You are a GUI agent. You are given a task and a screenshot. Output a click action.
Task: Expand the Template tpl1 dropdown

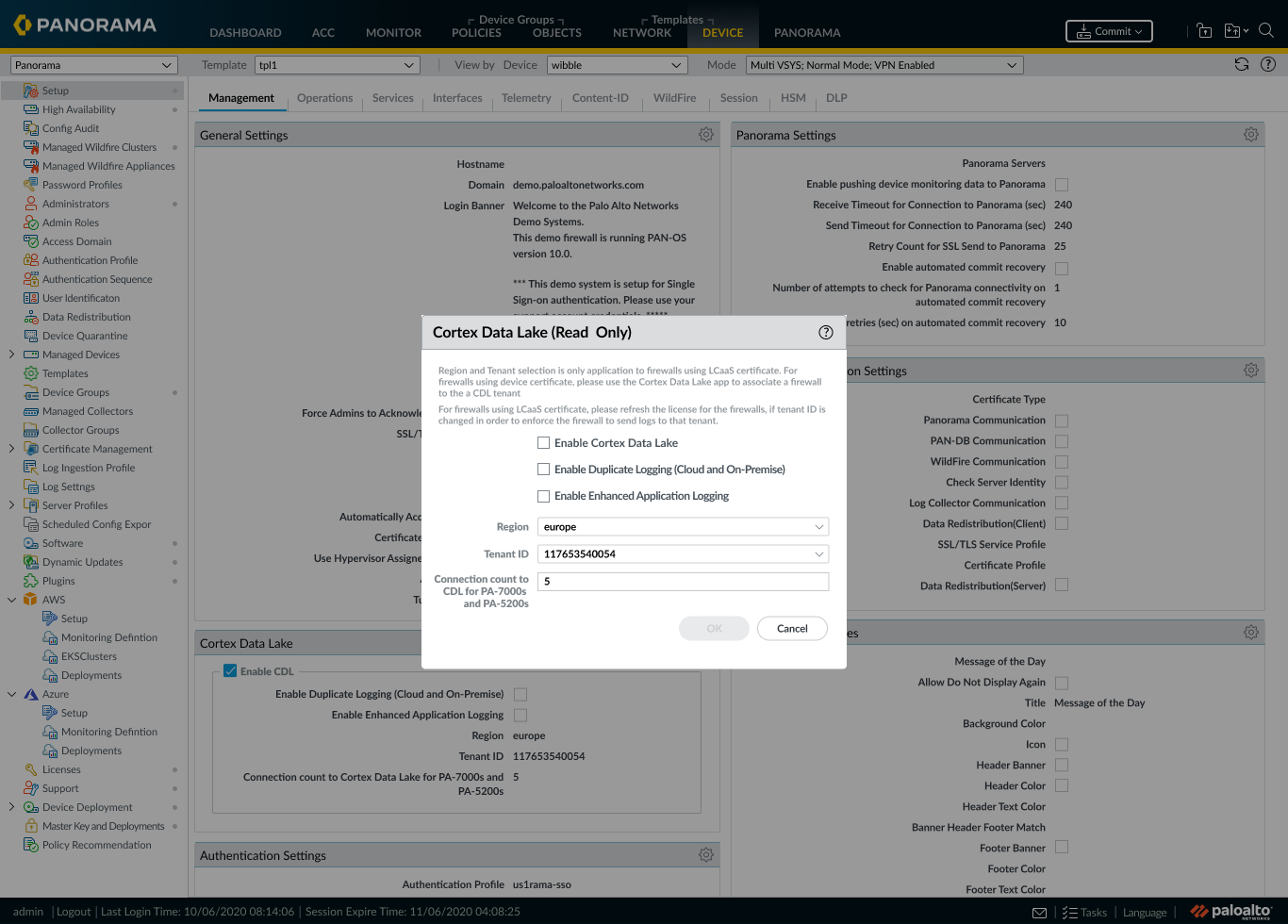[x=337, y=65]
